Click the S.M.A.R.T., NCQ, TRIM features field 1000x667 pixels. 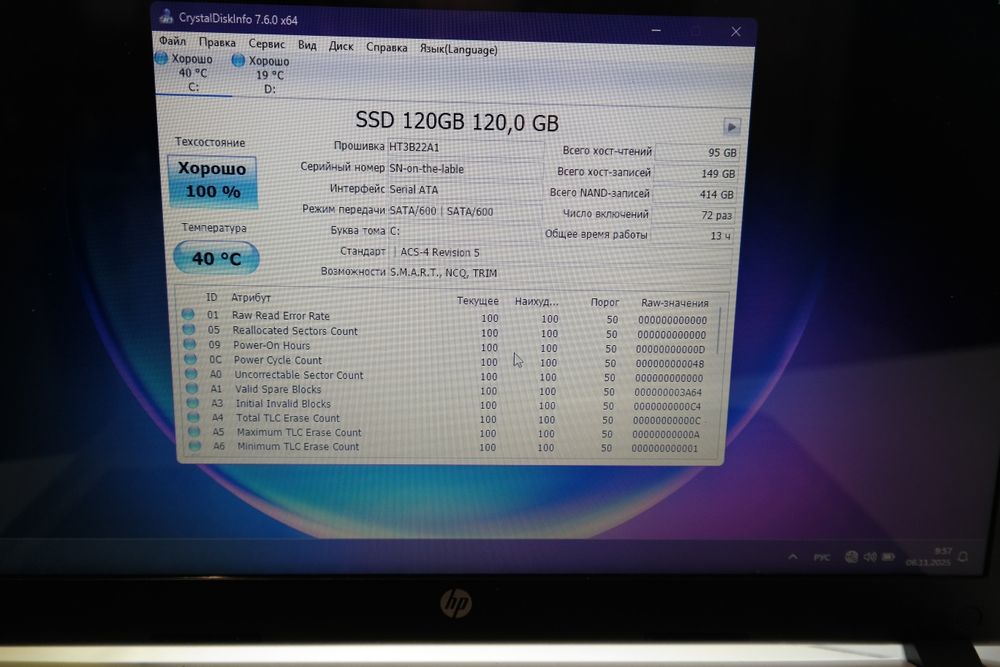click(x=560, y=273)
